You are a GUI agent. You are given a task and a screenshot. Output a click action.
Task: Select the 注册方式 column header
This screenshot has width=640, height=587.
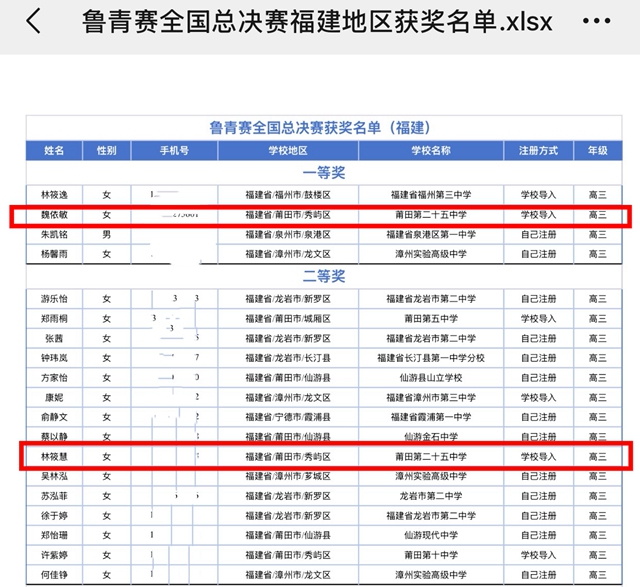[x=538, y=151]
